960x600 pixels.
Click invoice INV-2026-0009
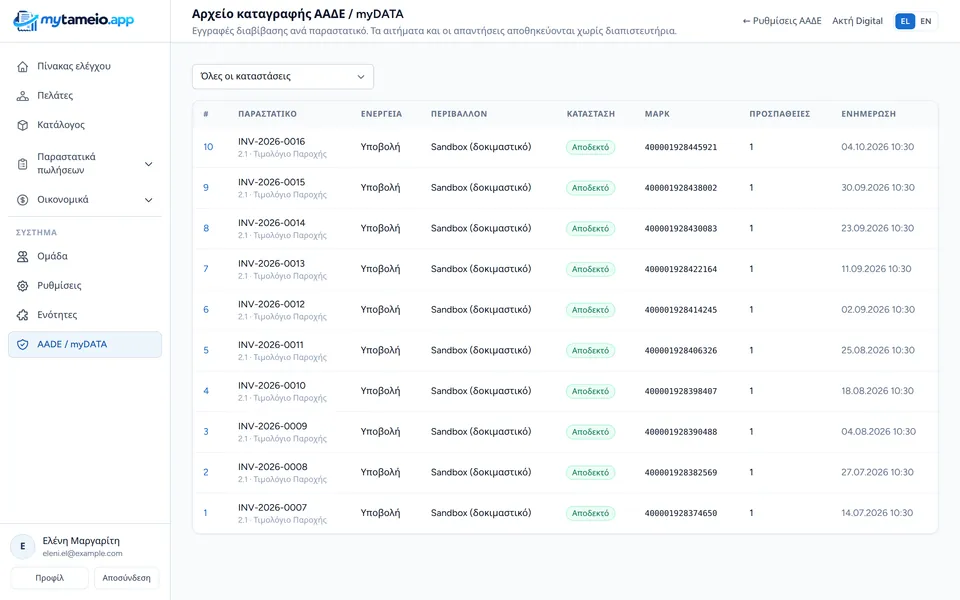pos(272,426)
